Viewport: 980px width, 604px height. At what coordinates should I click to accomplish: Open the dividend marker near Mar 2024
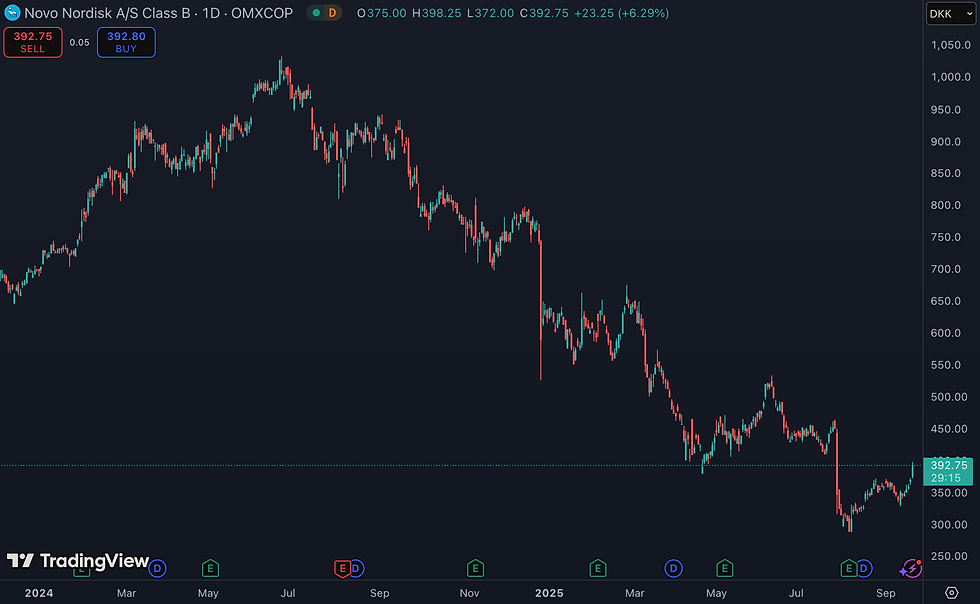click(157, 568)
